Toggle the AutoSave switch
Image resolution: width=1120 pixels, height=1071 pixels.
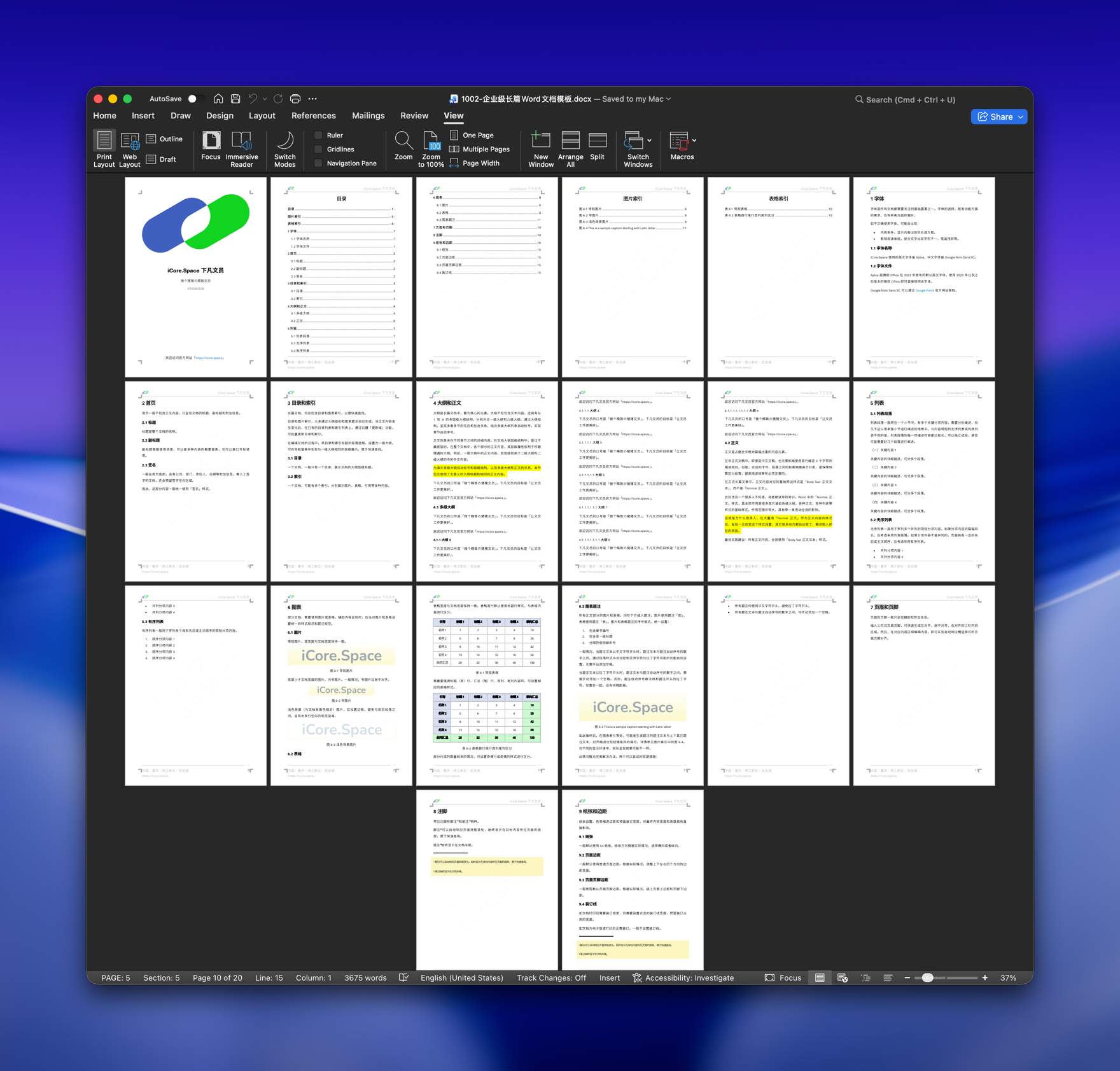(x=195, y=99)
